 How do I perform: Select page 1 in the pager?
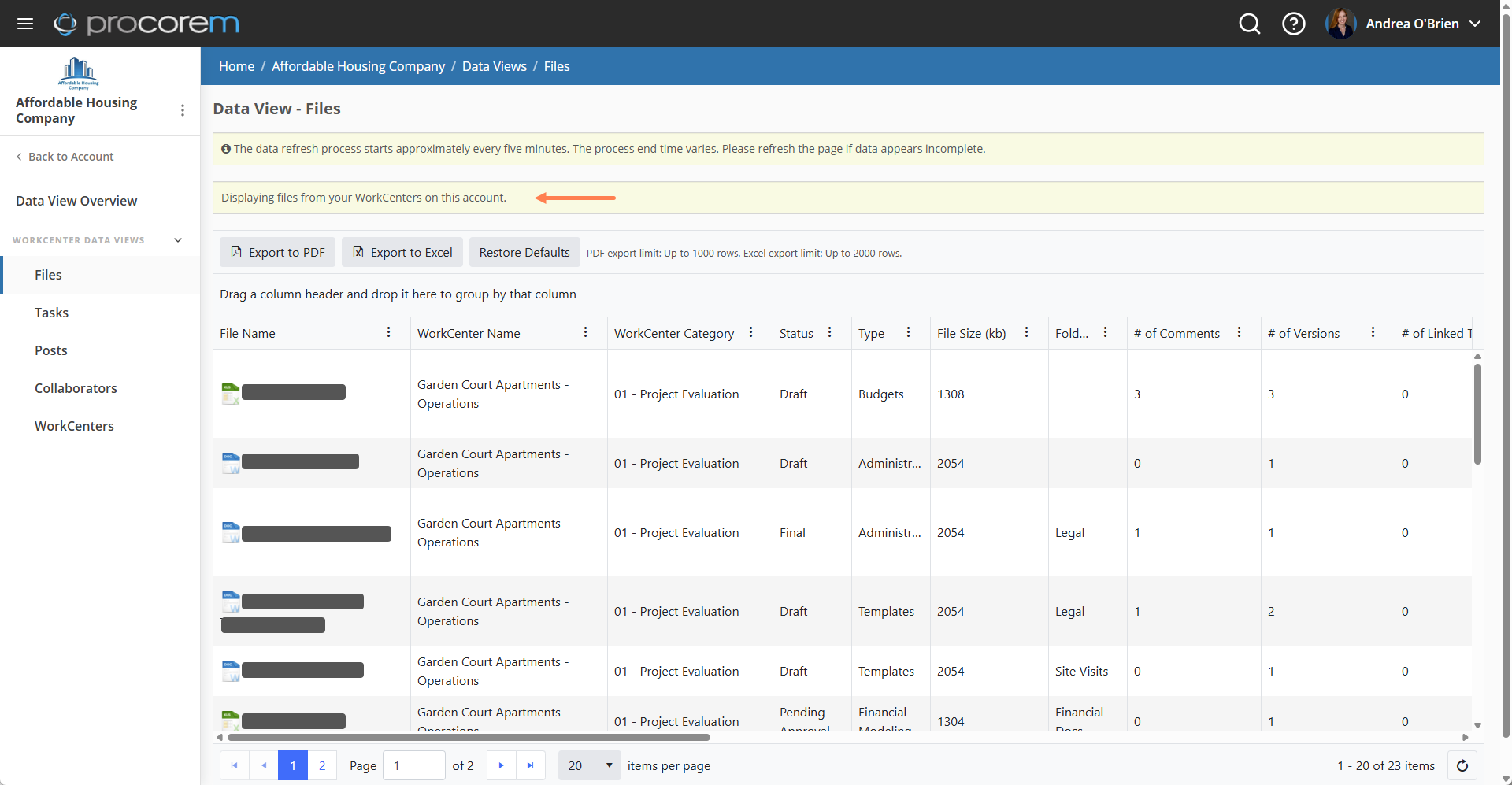(293, 765)
